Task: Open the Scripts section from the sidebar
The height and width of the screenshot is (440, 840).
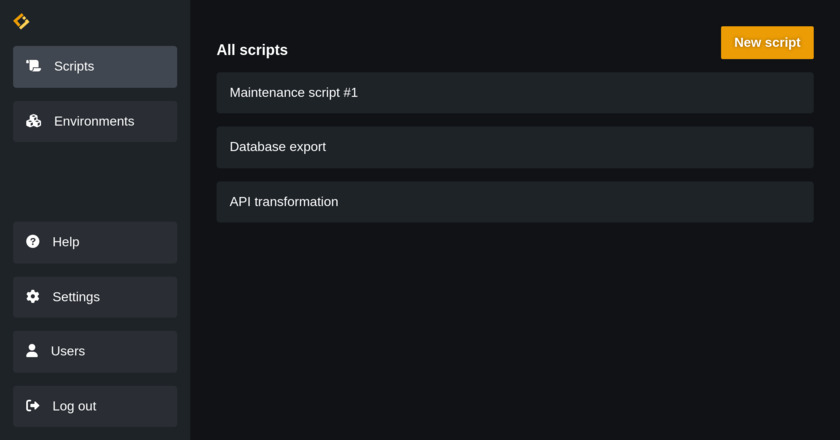Action: pos(74,66)
